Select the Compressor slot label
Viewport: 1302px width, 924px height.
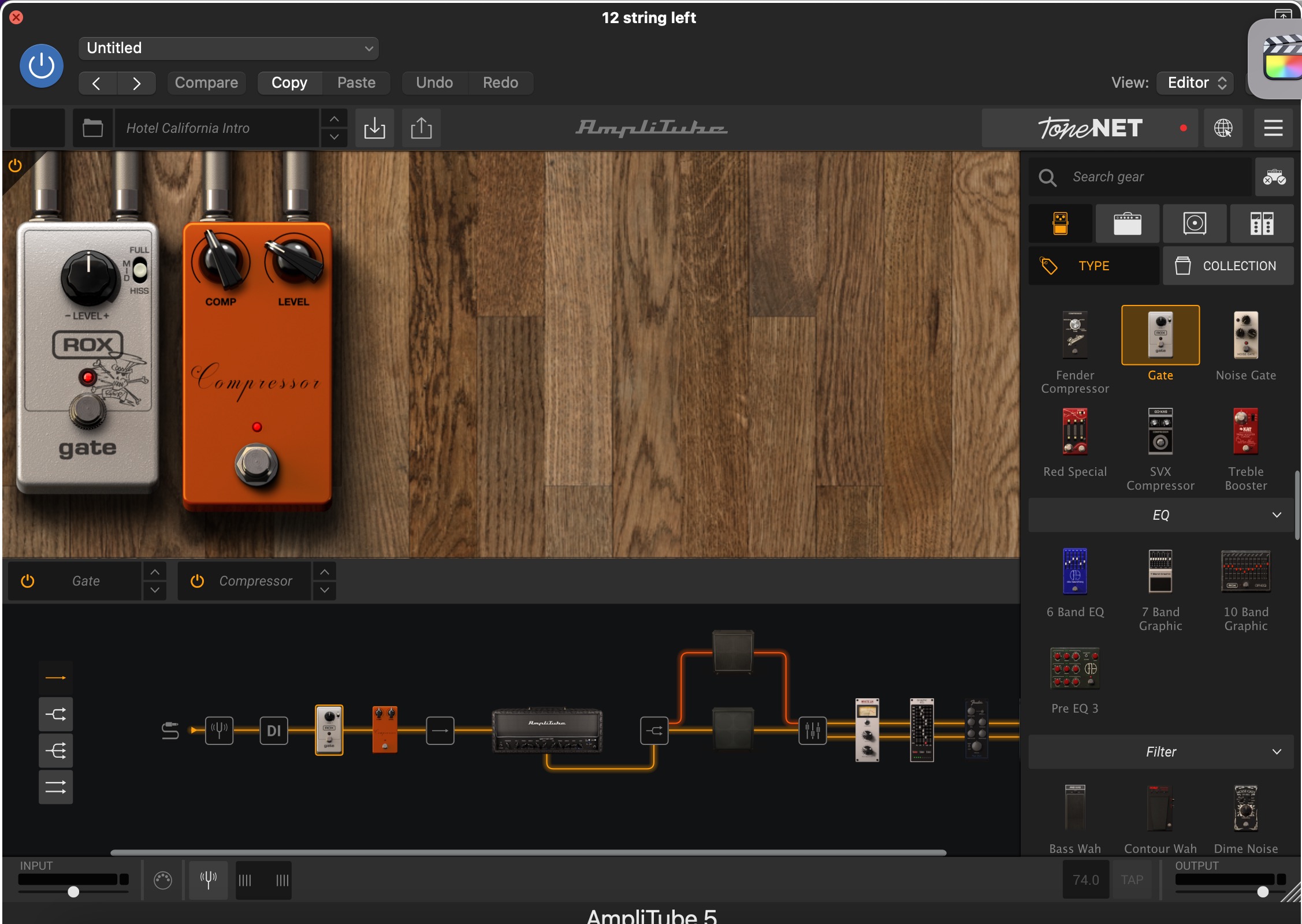[256, 581]
